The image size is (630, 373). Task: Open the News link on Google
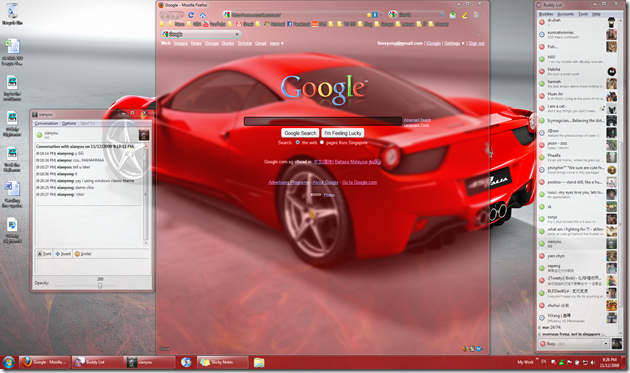196,43
